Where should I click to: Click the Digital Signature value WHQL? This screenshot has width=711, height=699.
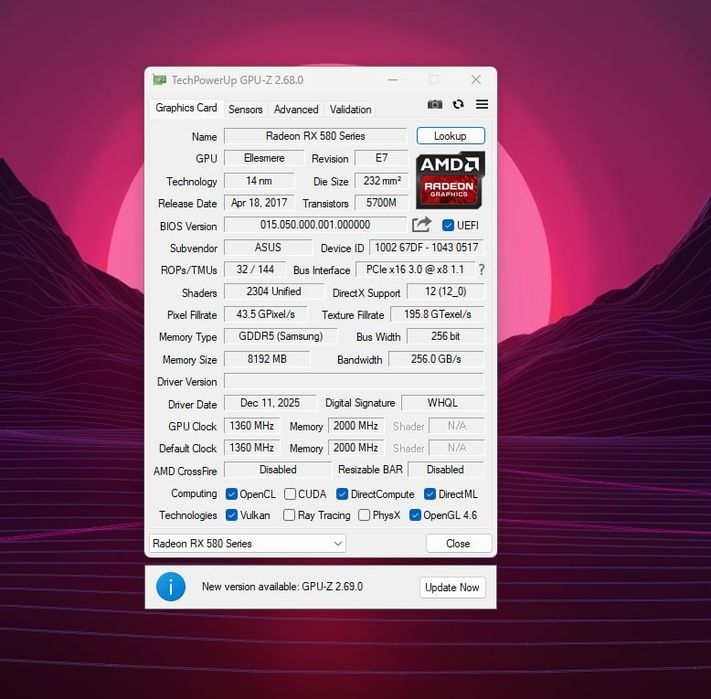[443, 403]
